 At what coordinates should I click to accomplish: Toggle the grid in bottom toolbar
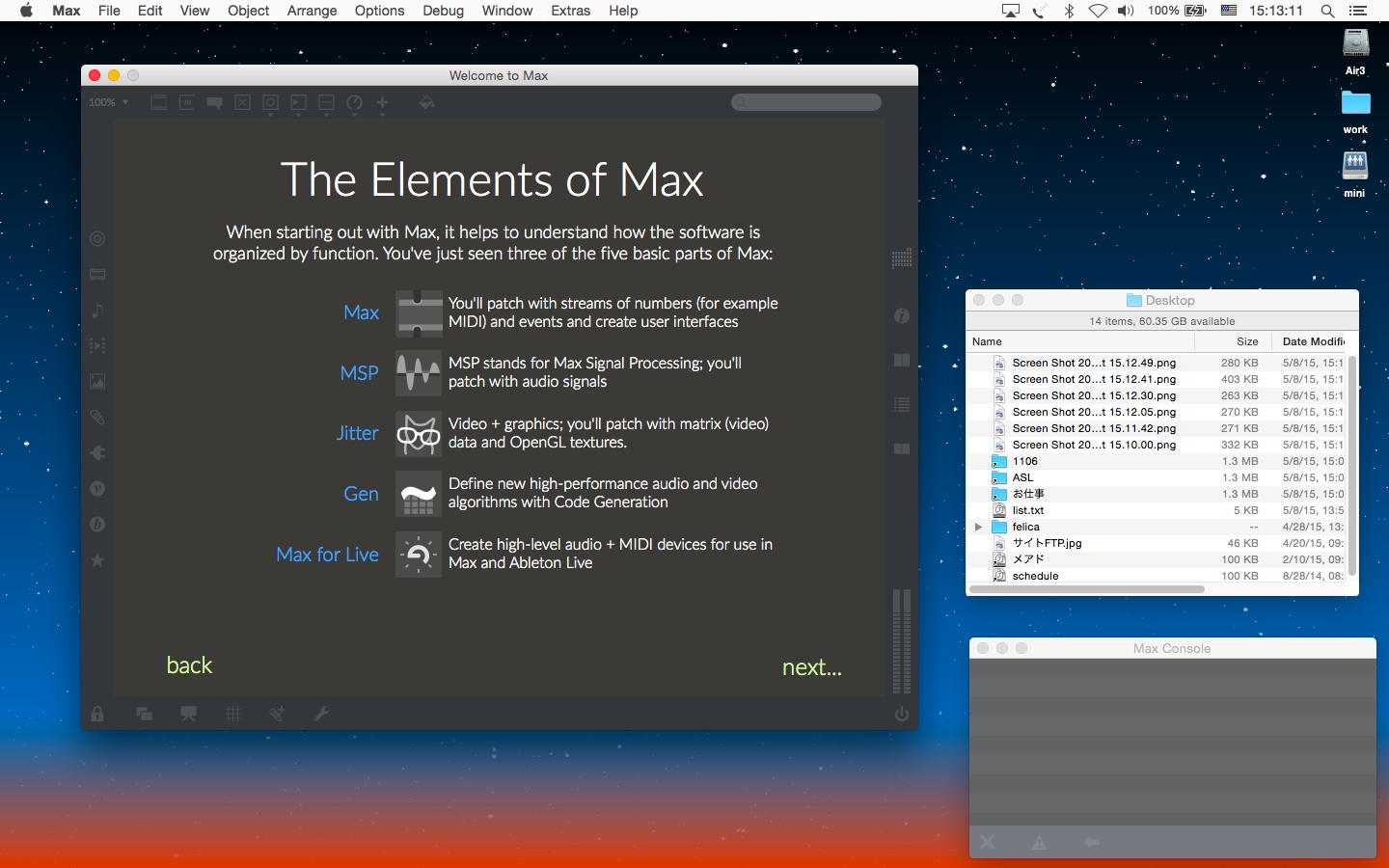pos(232,714)
